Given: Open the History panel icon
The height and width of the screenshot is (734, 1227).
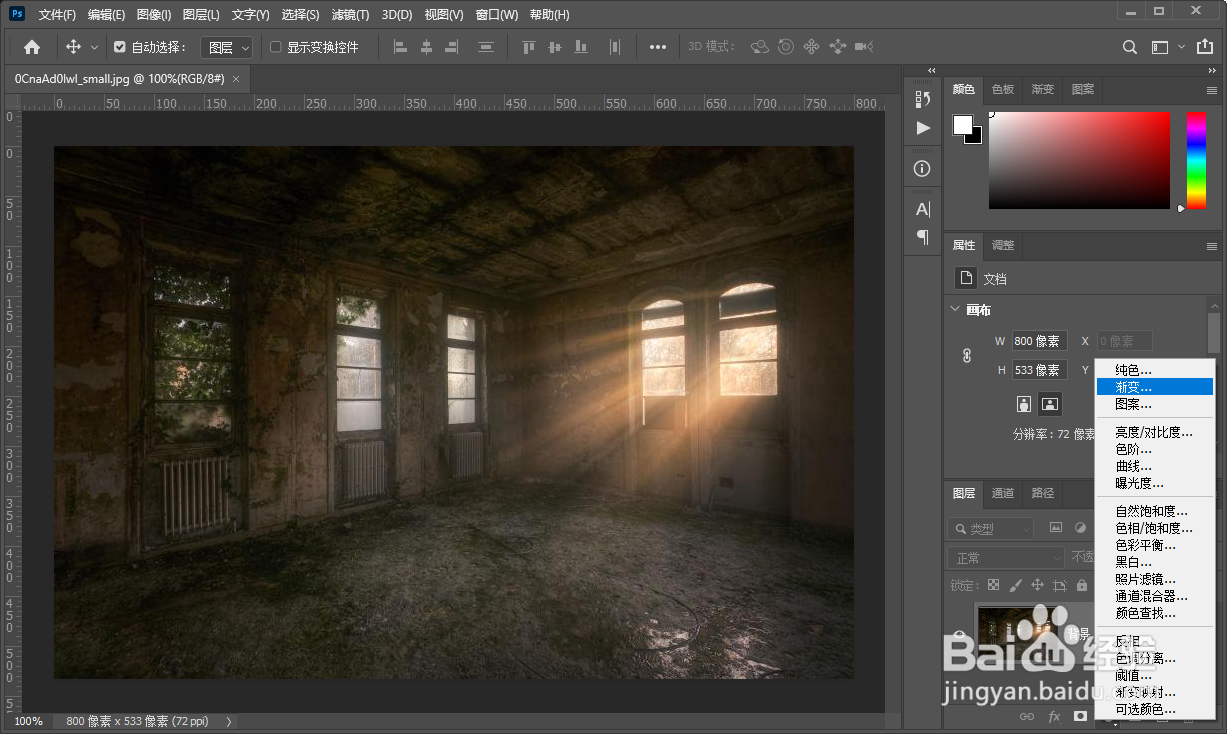Looking at the screenshot, I should (x=923, y=99).
